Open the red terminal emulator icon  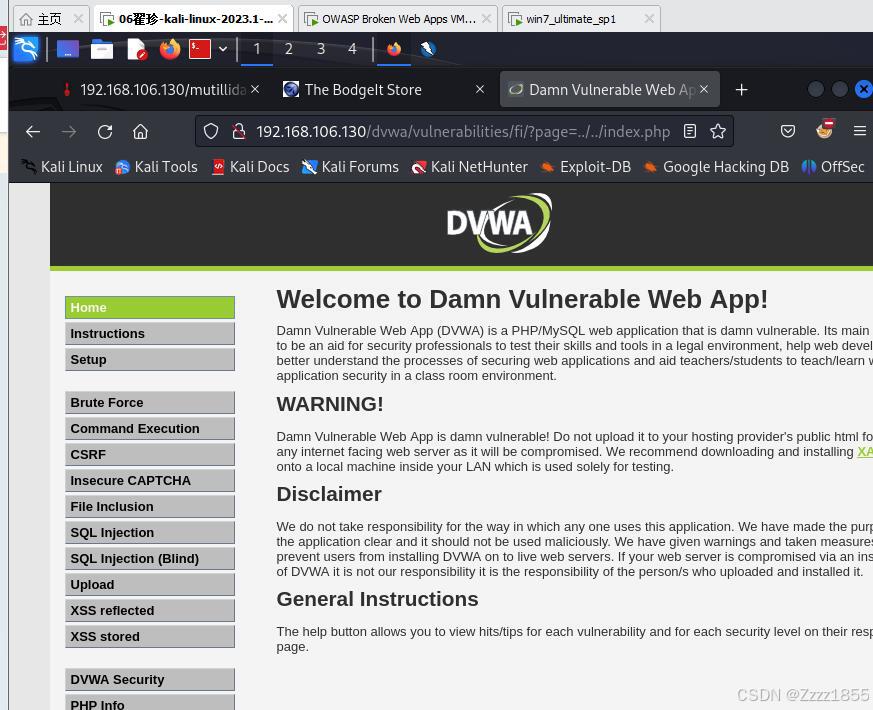(200, 49)
